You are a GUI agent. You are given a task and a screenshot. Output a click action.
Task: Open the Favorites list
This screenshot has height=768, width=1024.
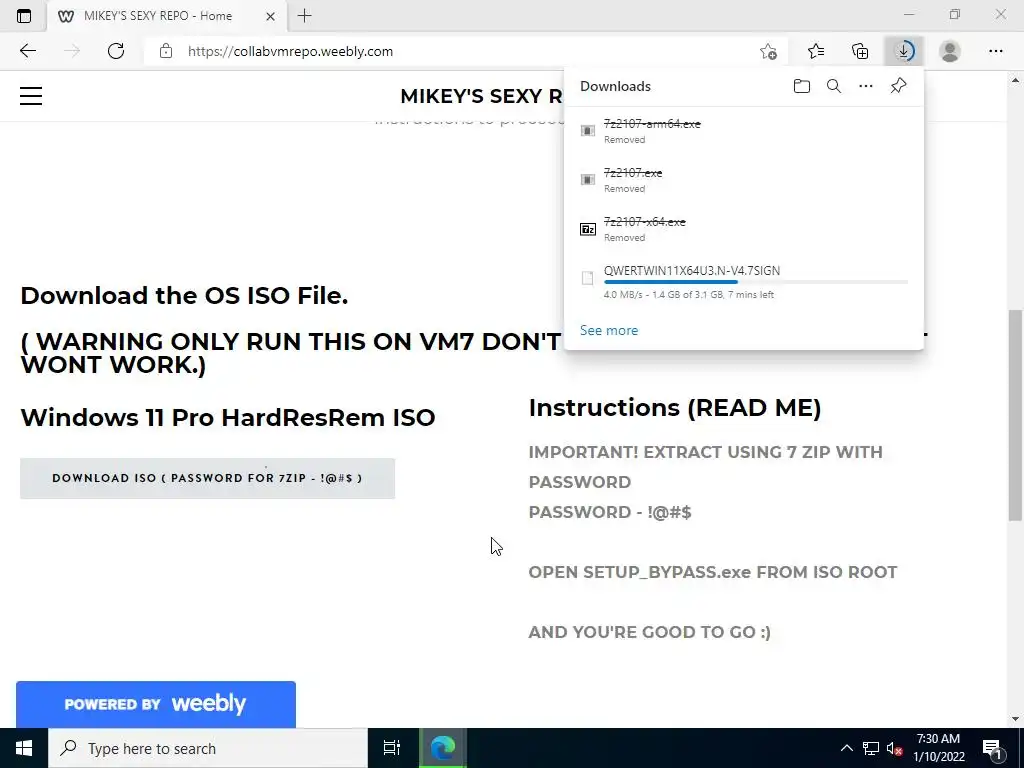tap(816, 51)
